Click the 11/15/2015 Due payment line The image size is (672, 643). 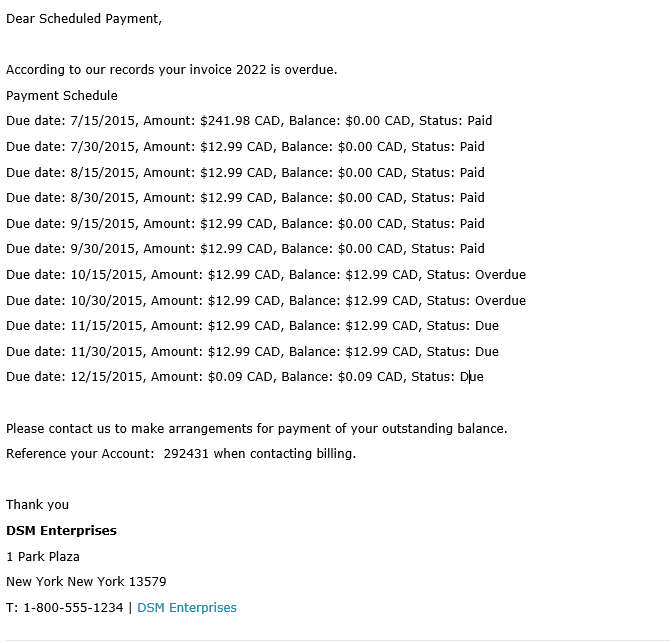tap(252, 326)
